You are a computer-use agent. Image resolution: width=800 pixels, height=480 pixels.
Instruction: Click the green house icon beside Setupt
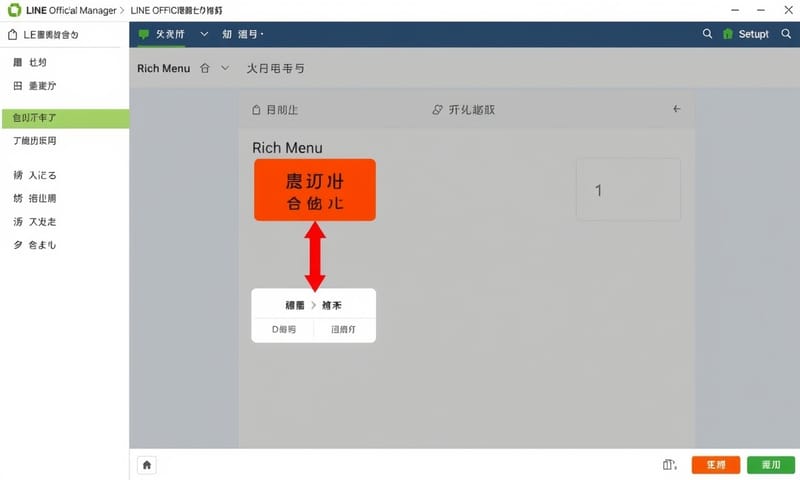tap(728, 34)
